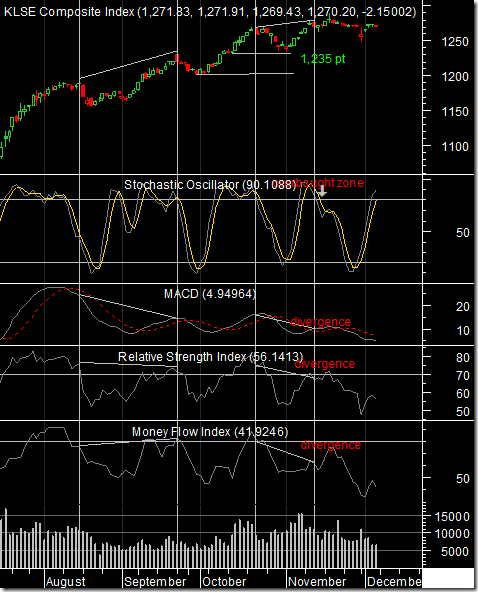Screen dimensions: 478x592
Task: Click the September label on time axis
Action: tap(155, 582)
